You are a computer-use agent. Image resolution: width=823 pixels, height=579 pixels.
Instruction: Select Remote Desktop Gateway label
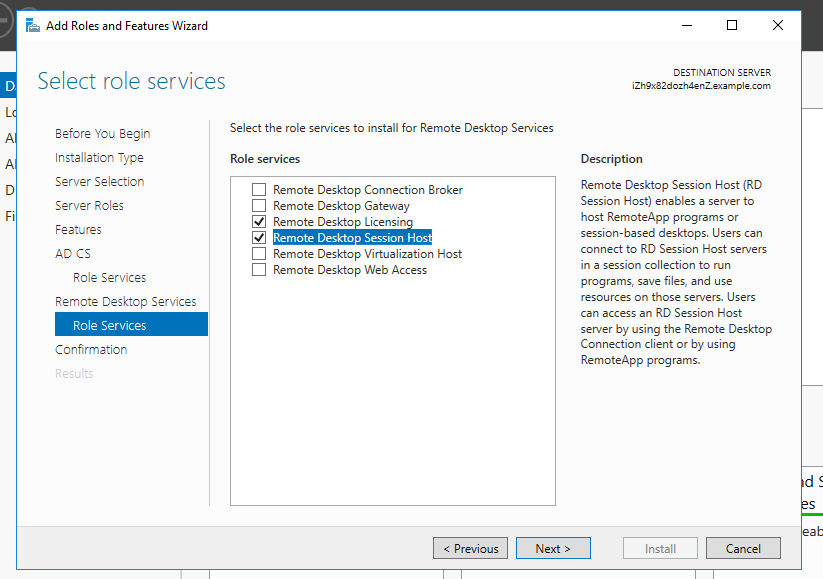(341, 206)
